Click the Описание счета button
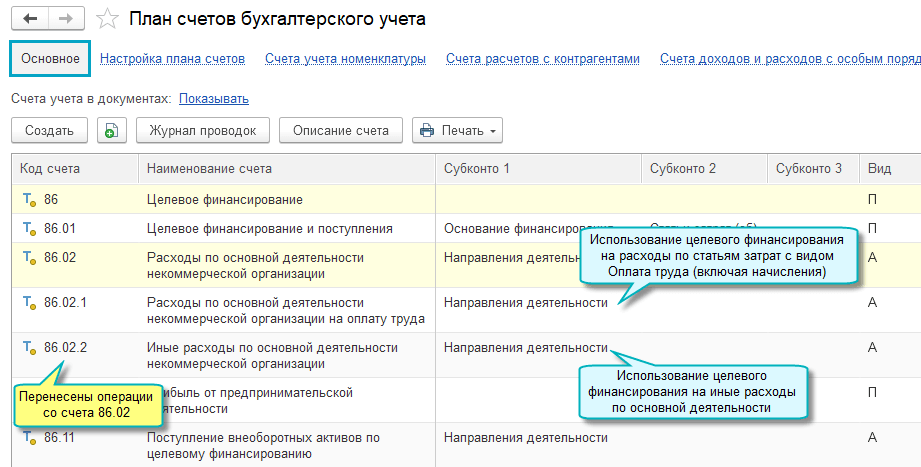This screenshot has width=921, height=467. tap(340, 130)
